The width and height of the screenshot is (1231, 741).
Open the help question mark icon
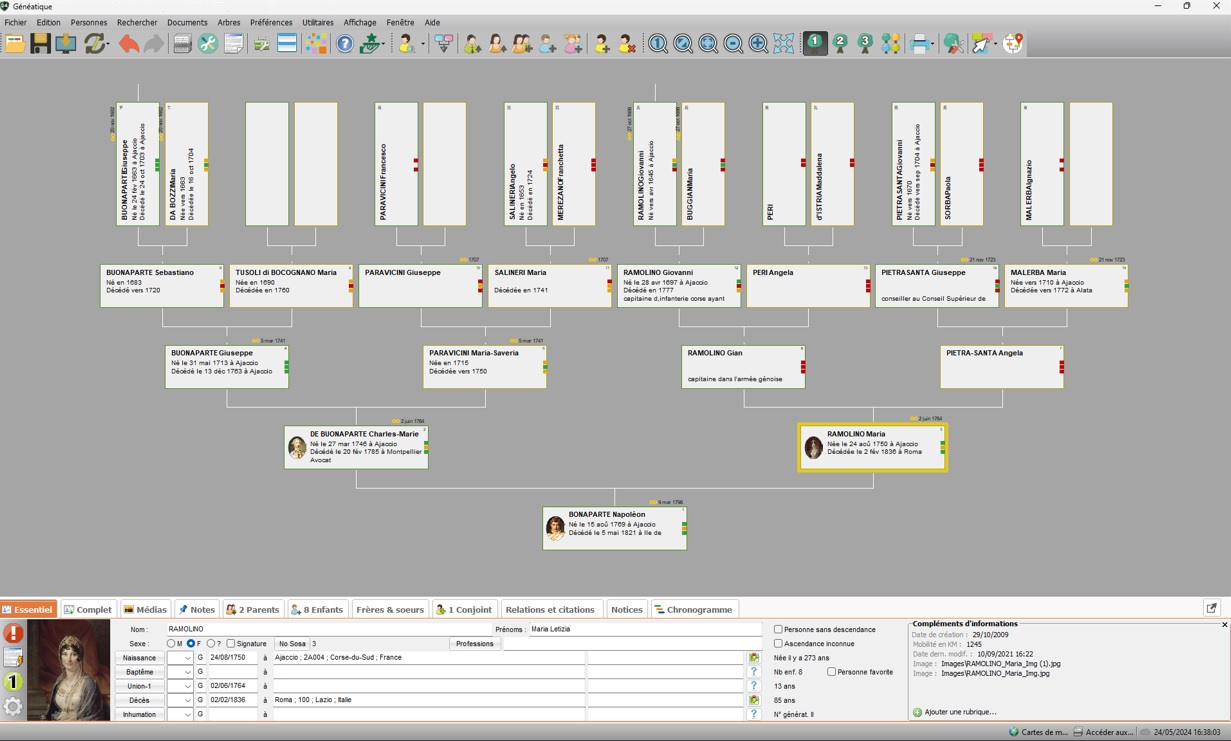pos(345,44)
